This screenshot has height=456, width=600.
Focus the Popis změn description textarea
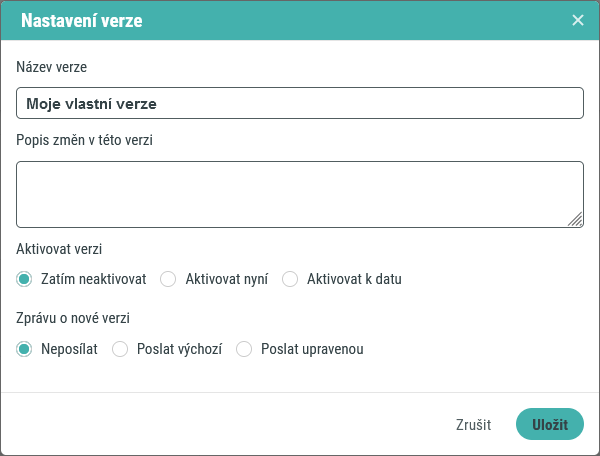click(x=299, y=194)
